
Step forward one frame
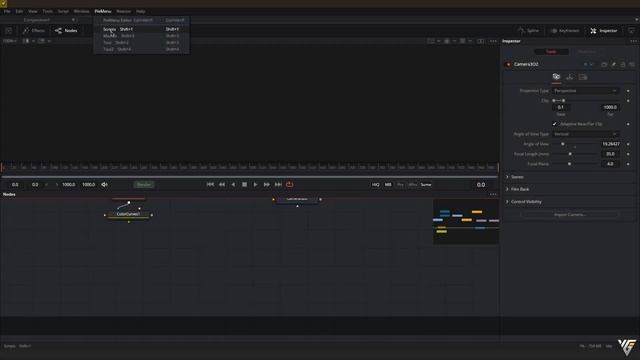(267, 184)
